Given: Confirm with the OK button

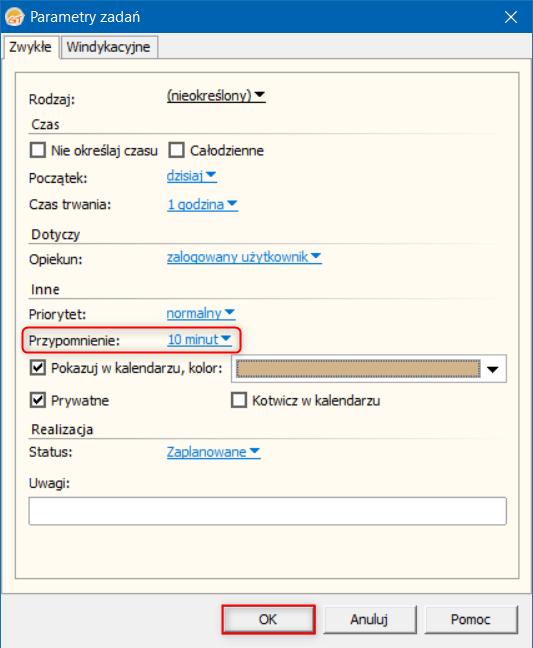Looking at the screenshot, I should point(268,619).
